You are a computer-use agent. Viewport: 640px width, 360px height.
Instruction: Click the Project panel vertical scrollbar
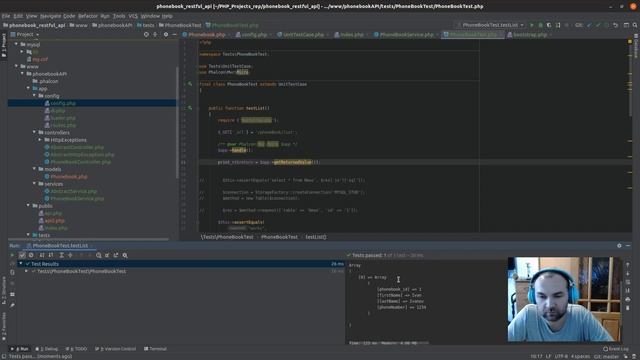point(177,122)
